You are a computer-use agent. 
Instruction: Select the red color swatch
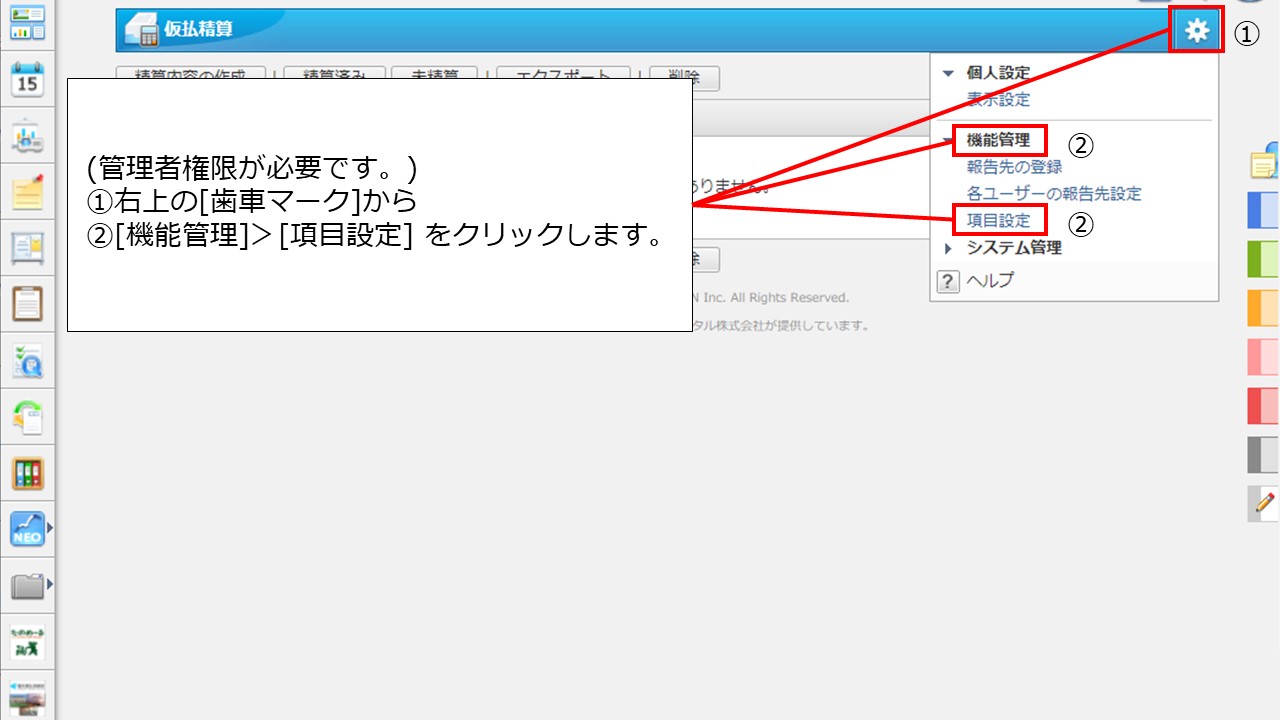pos(1264,406)
